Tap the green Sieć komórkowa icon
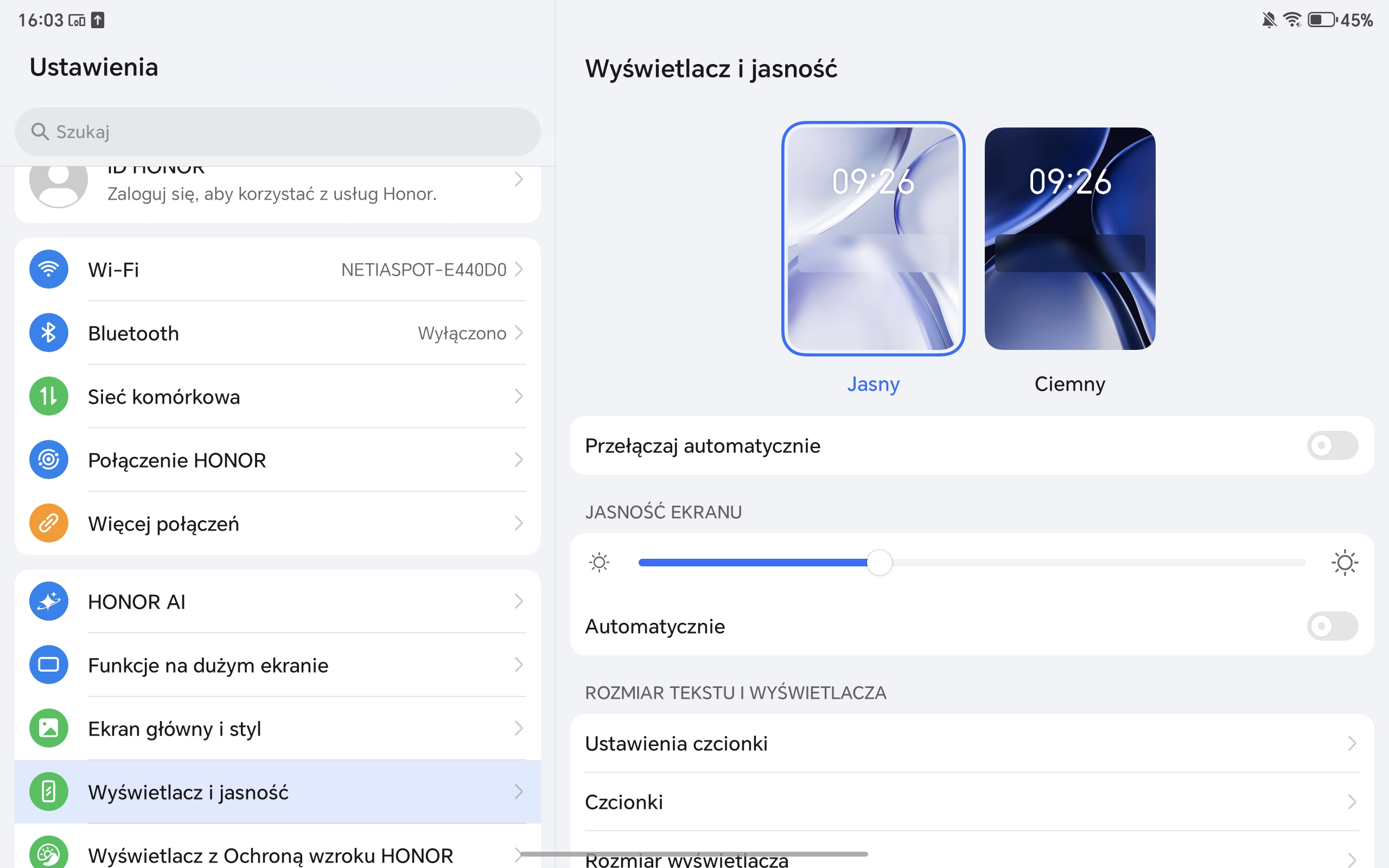 coord(49,396)
